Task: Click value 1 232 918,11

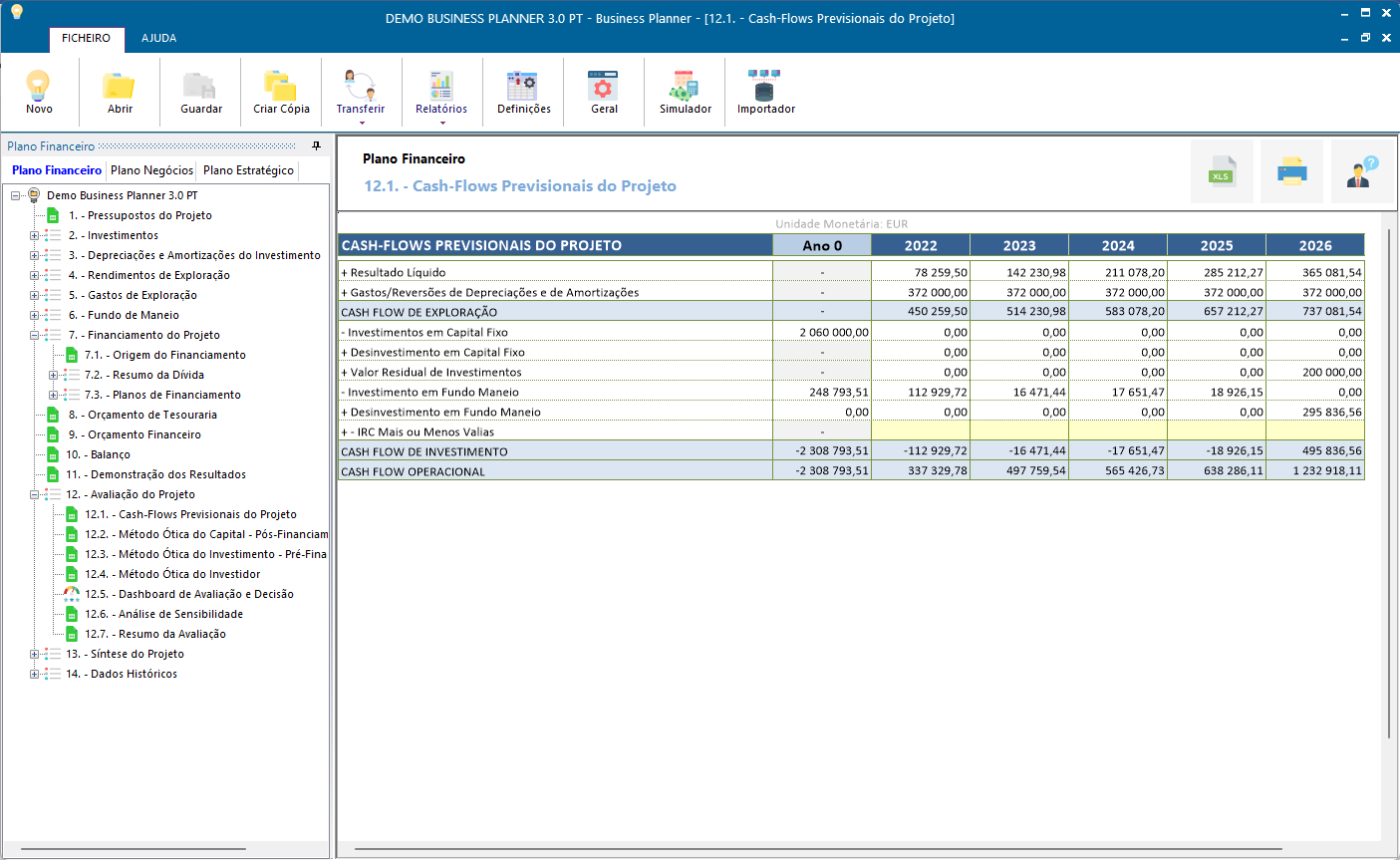Action: [1327, 471]
